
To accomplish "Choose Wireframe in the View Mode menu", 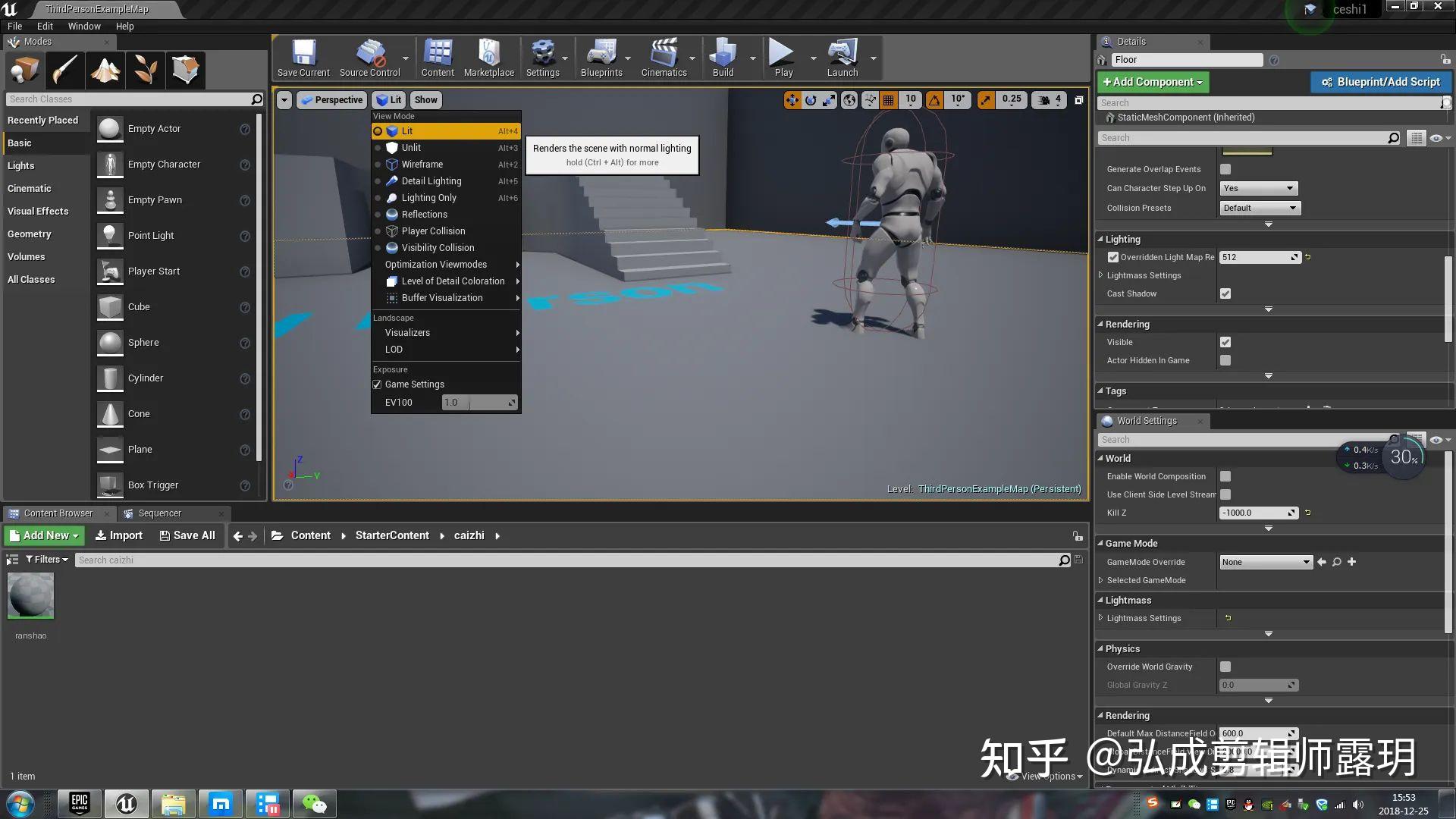I will point(422,165).
